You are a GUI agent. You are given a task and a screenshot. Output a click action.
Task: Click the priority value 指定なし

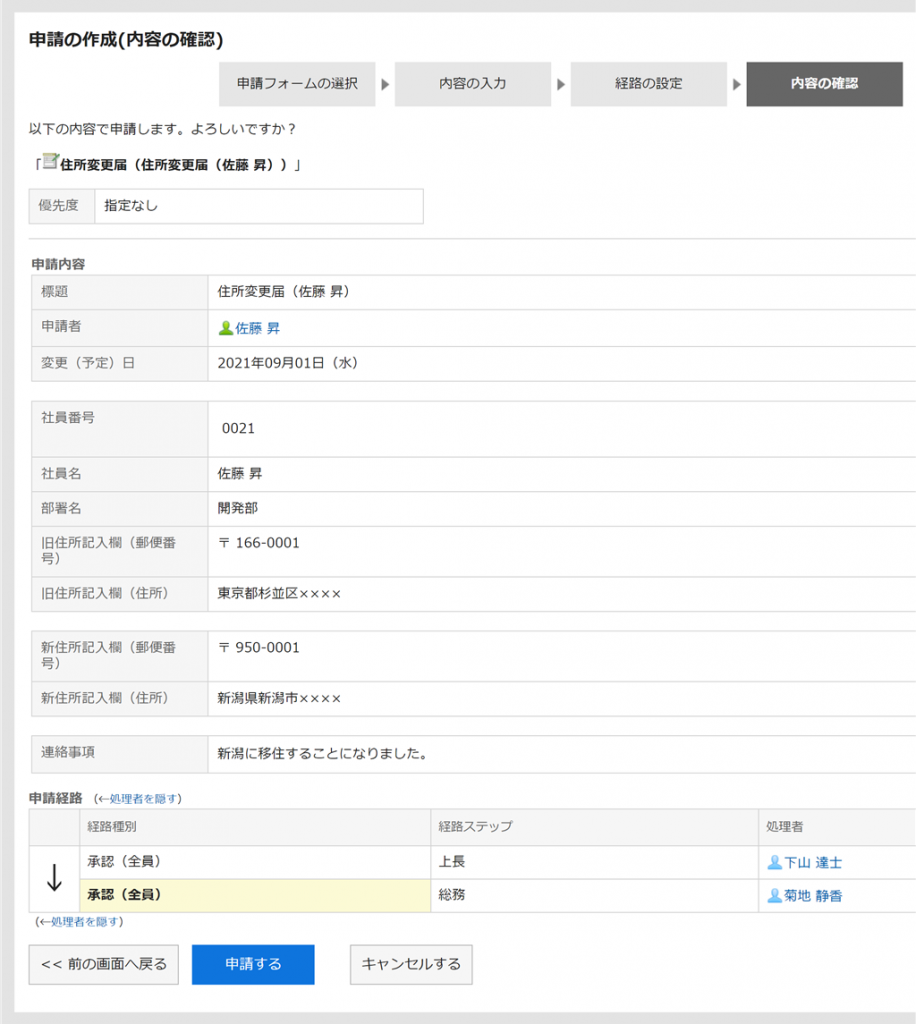point(131,206)
